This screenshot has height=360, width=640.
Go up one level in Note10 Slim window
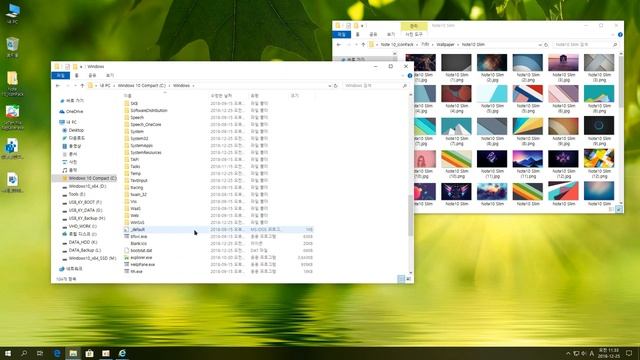pyautogui.click(x=363, y=44)
